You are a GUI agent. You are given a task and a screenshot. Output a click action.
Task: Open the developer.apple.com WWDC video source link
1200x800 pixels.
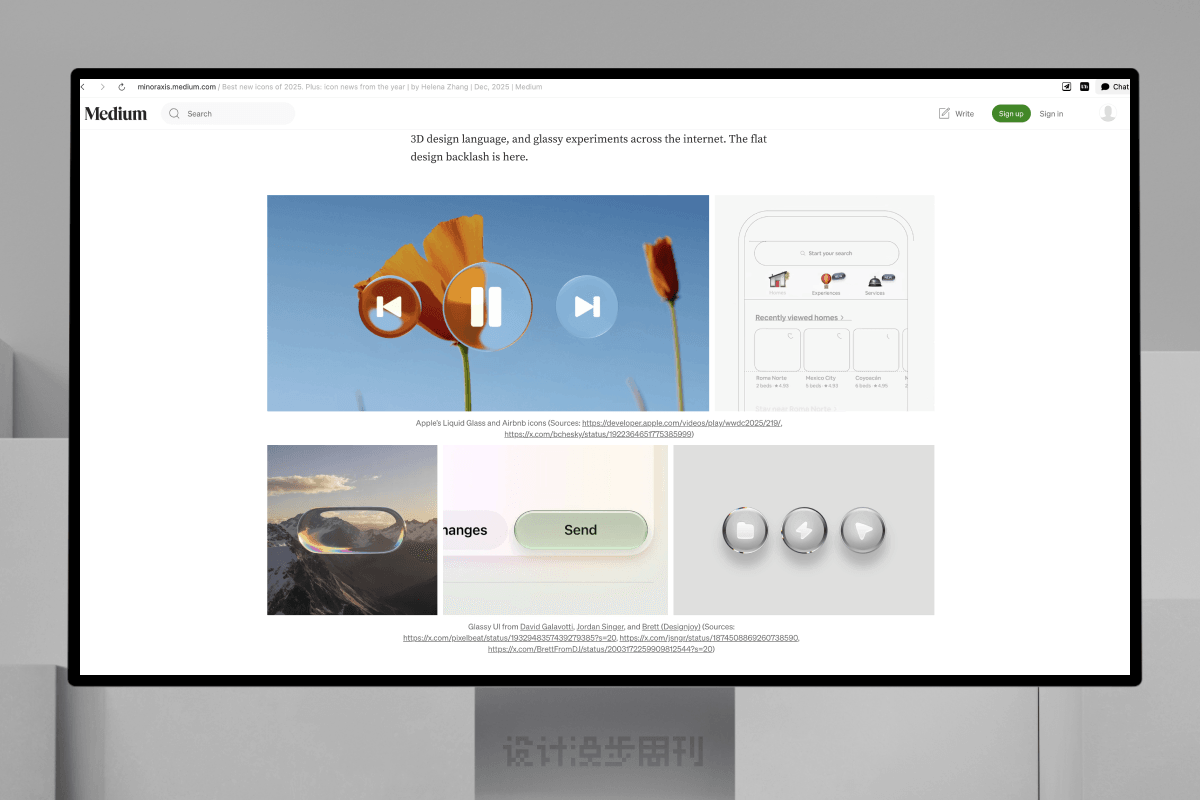[x=681, y=423]
